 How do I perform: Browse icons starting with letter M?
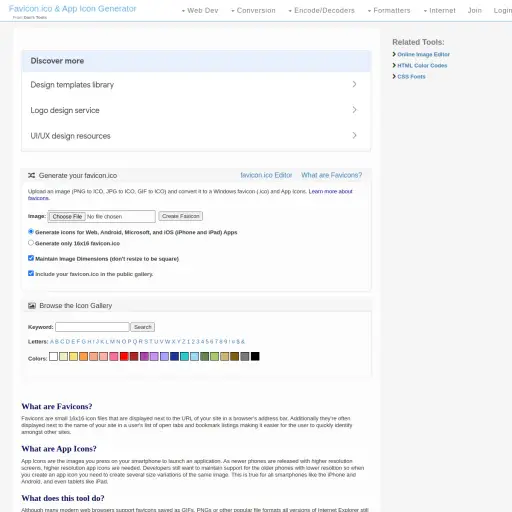click(x=112, y=342)
